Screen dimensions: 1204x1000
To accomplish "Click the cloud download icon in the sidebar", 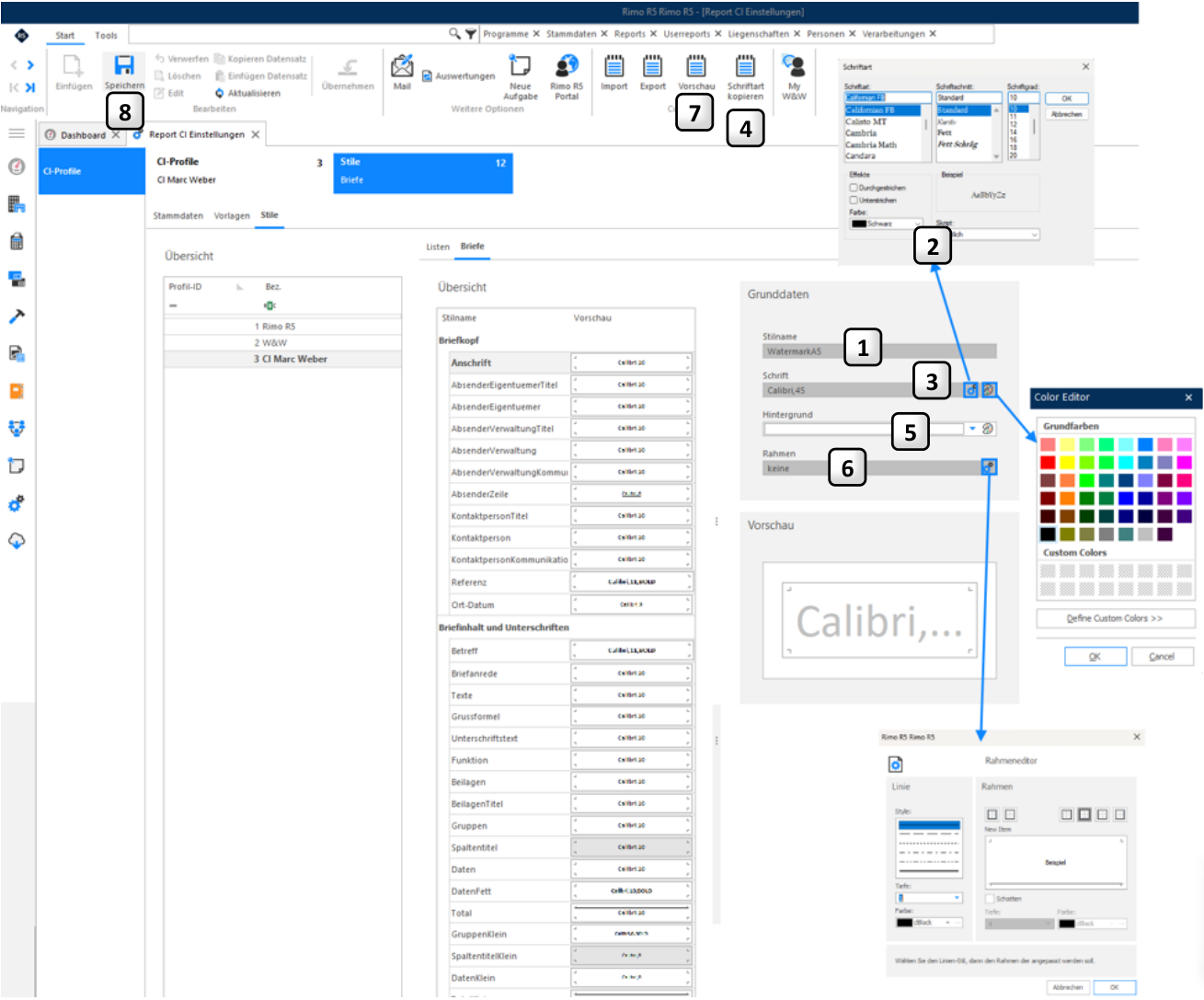I will click(17, 541).
